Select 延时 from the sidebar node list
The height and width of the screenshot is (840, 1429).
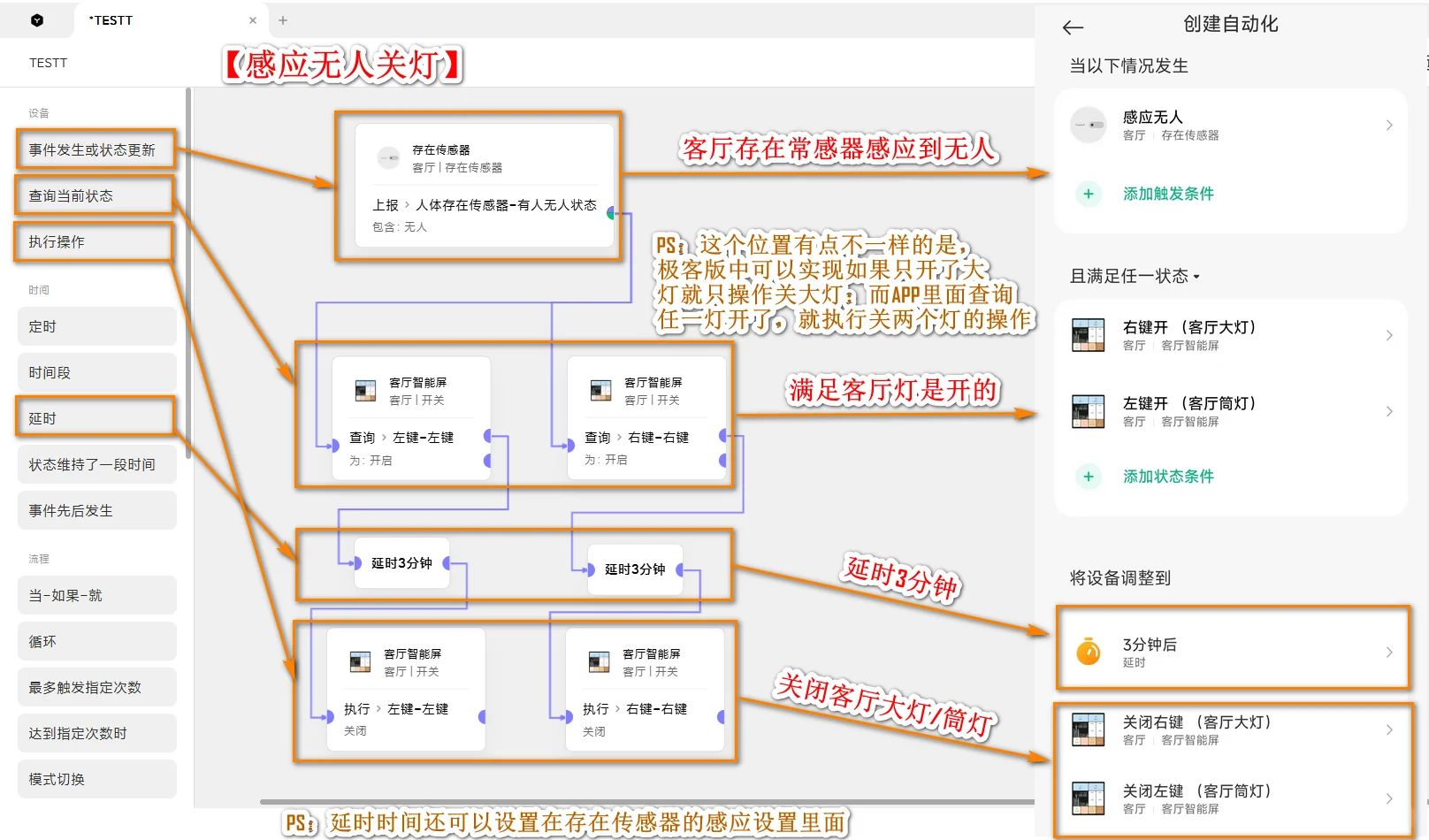(x=96, y=417)
